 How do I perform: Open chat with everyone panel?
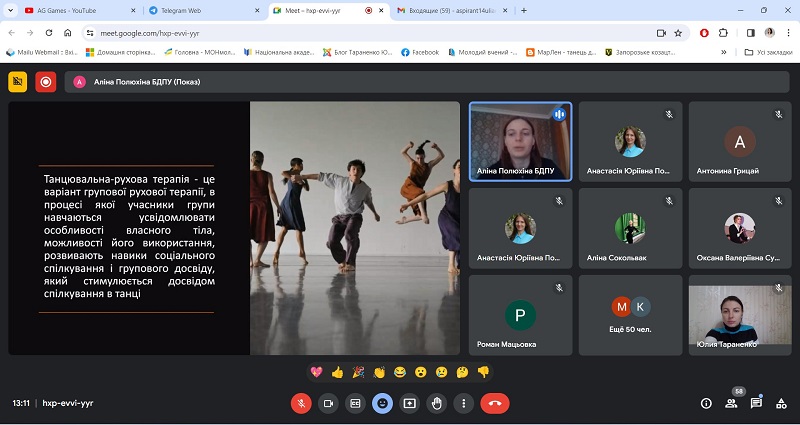click(x=756, y=404)
